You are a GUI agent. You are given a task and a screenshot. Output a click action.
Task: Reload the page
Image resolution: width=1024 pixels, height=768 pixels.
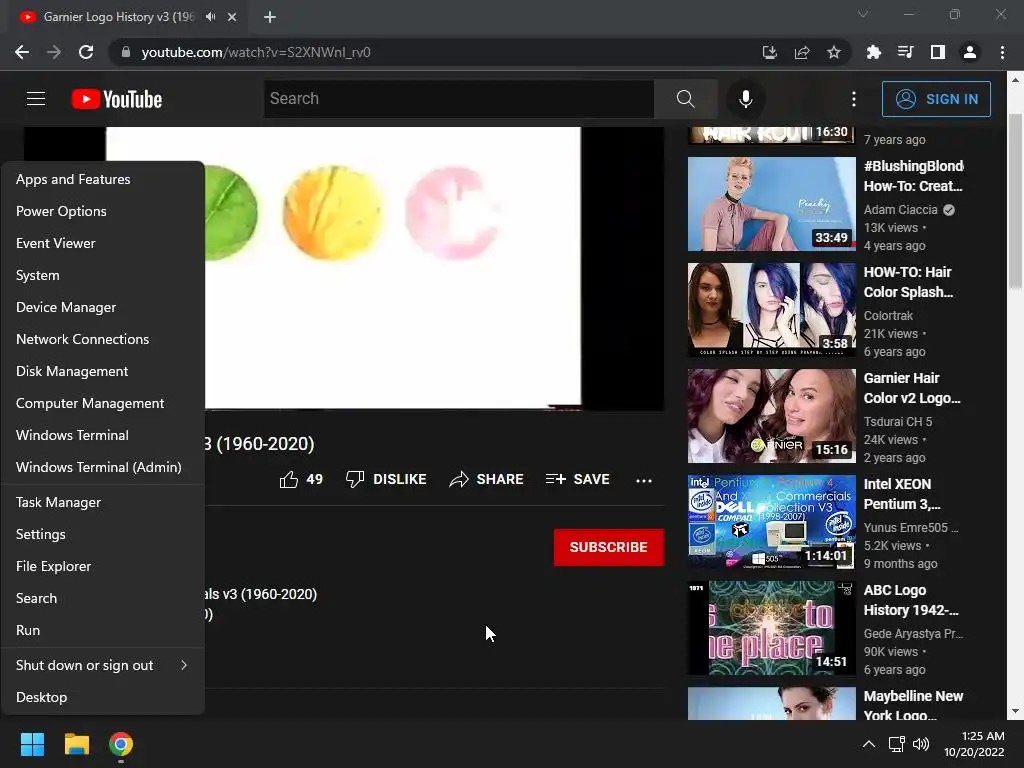coord(86,52)
